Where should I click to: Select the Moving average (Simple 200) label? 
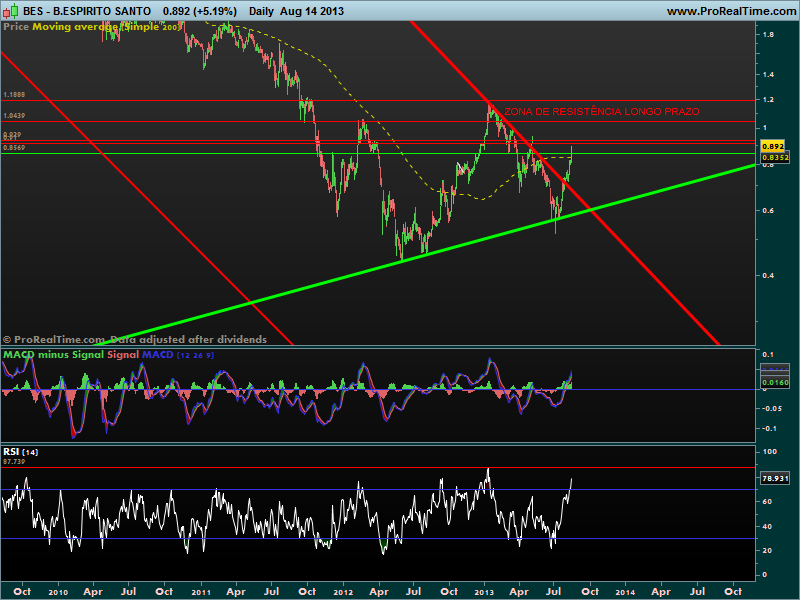(x=106, y=27)
